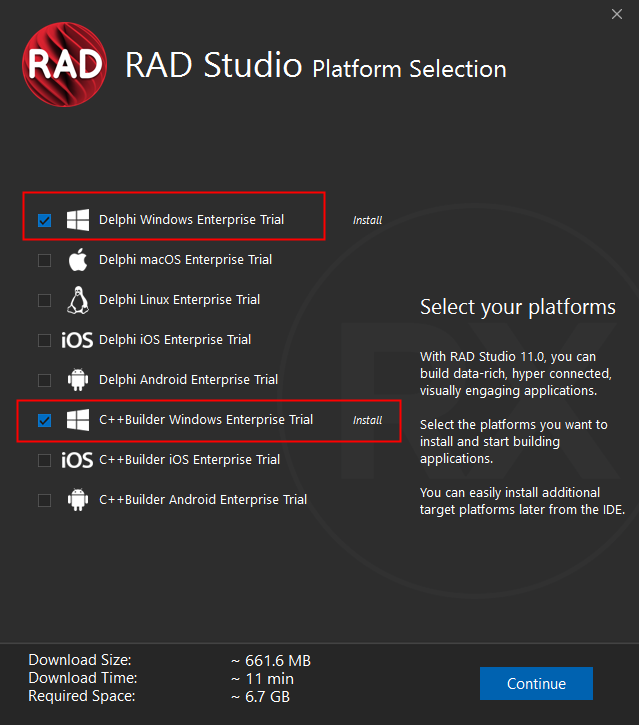Click Install label for Delphi Windows
Screen dimensions: 639x725
[368, 220]
